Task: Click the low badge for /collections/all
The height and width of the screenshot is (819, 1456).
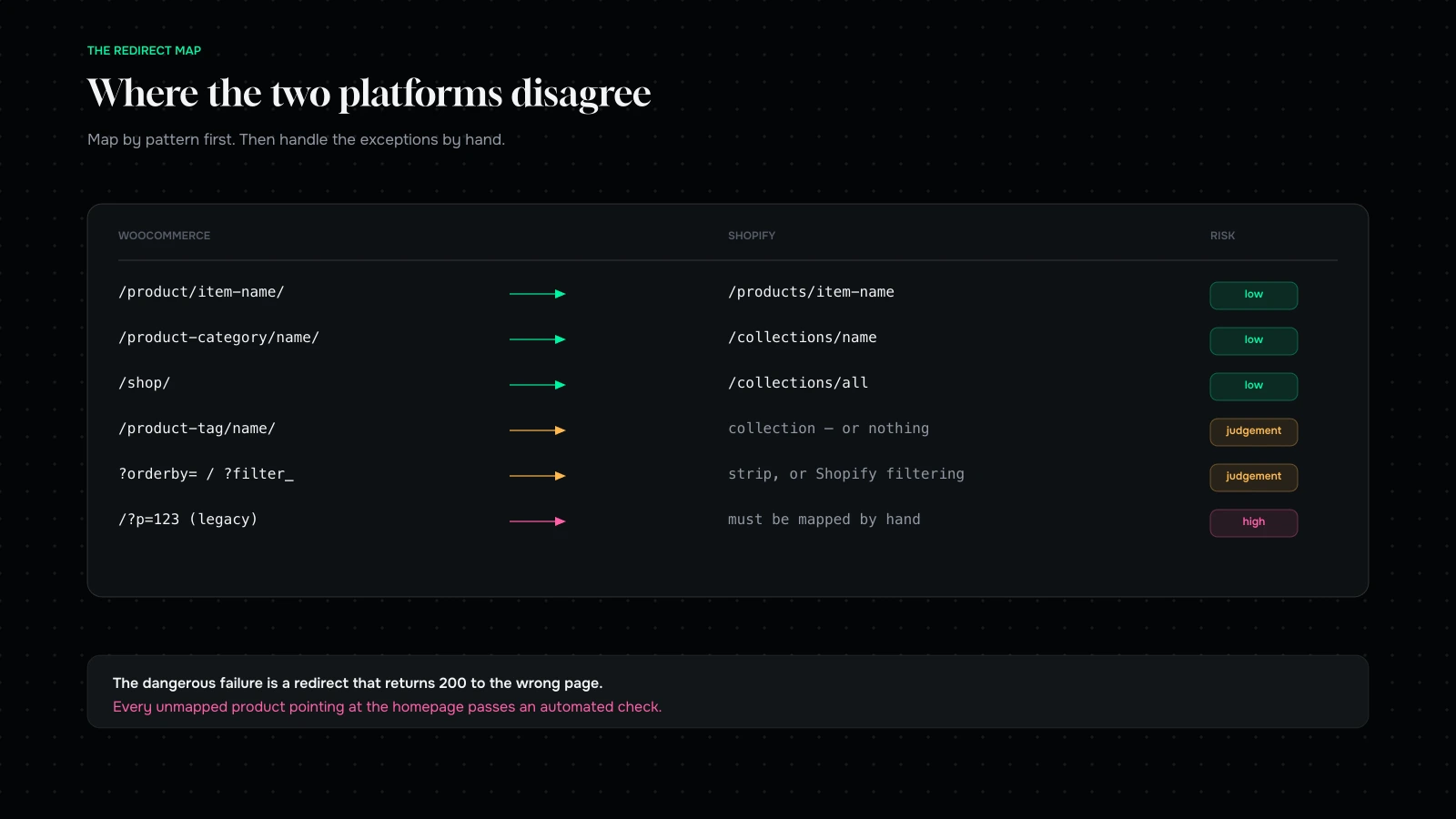Action: click(x=1253, y=386)
